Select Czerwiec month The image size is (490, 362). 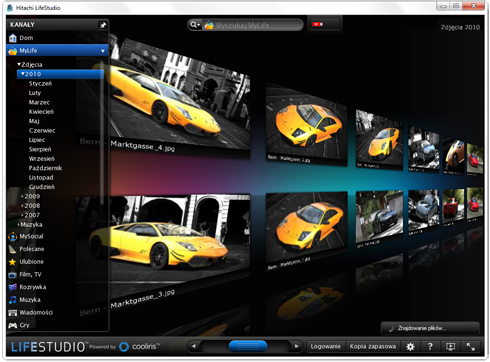[42, 130]
